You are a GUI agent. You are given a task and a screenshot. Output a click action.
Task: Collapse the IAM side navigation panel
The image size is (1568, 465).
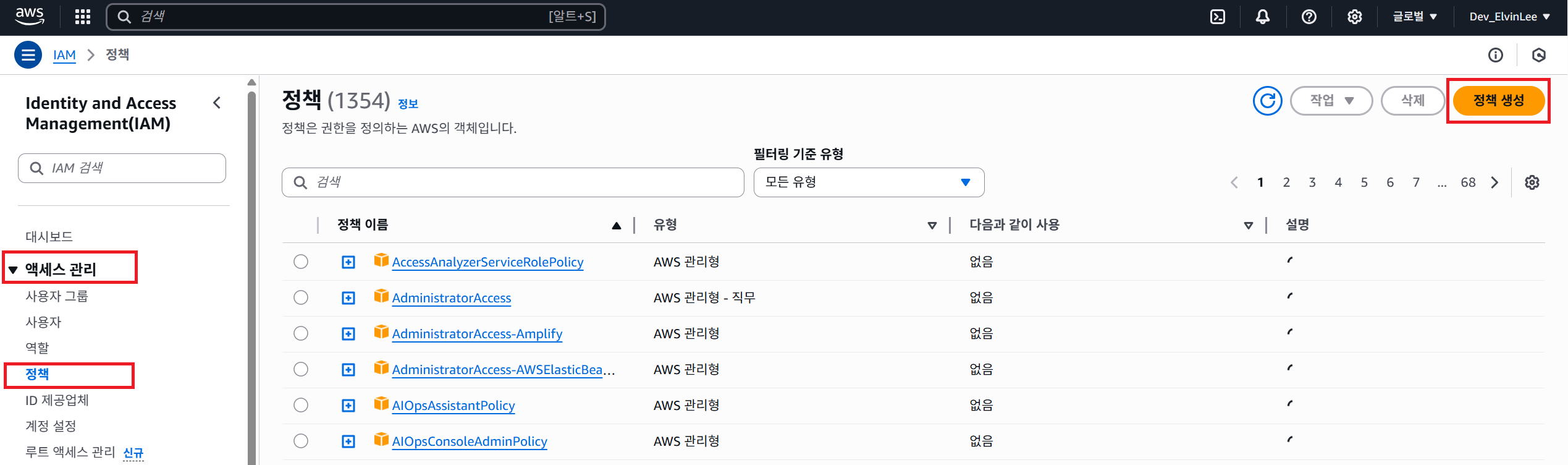[217, 103]
